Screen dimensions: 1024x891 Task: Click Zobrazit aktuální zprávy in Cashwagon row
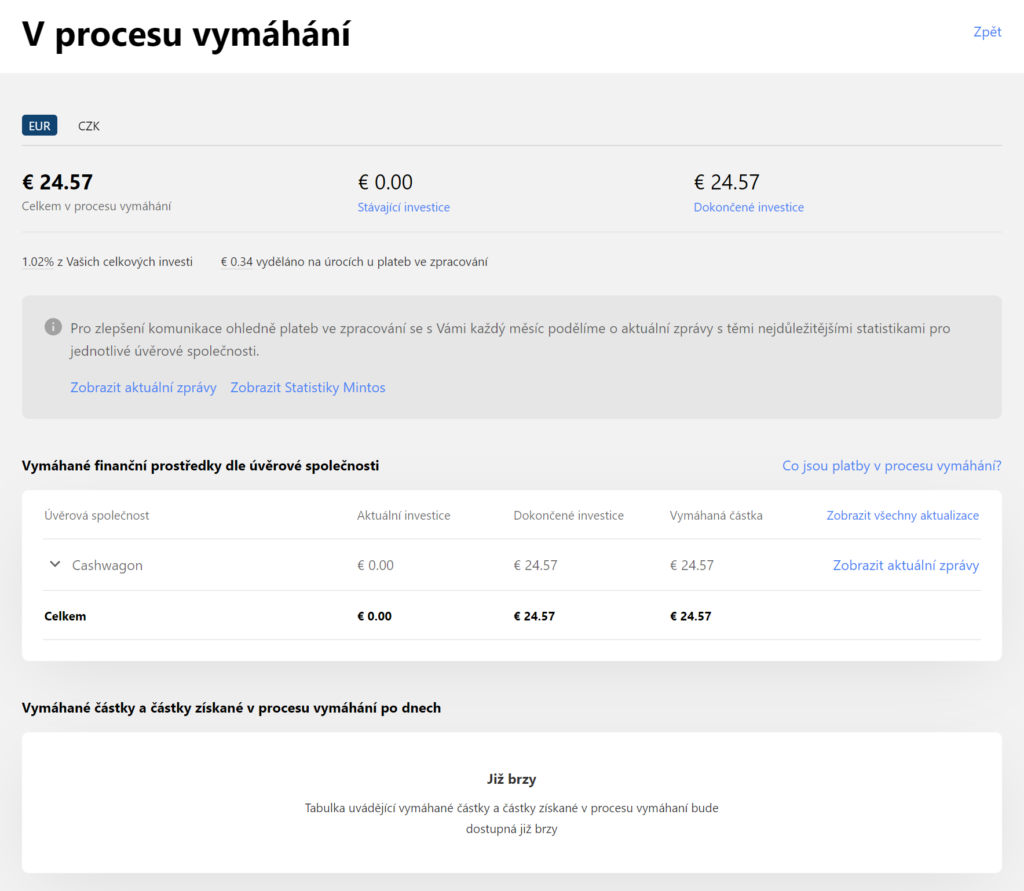pyautogui.click(x=906, y=566)
